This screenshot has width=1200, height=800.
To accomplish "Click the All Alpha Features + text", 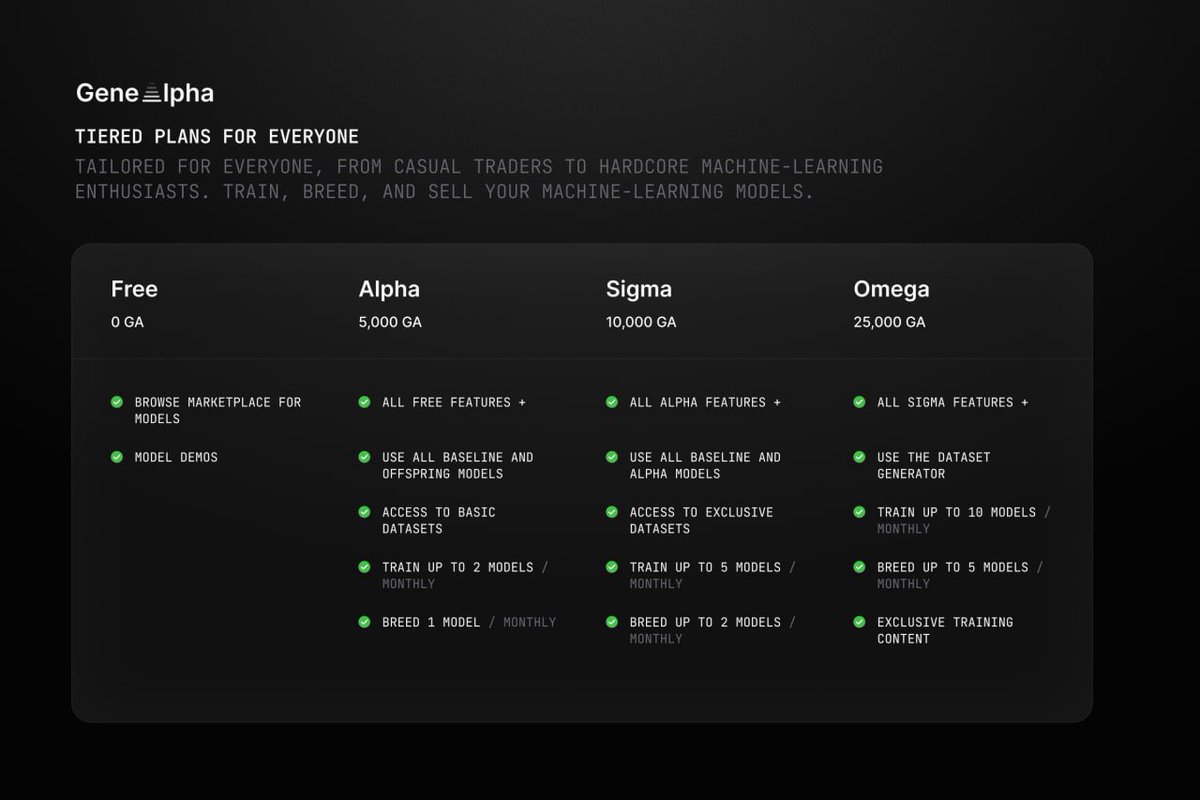I will tap(705, 402).
